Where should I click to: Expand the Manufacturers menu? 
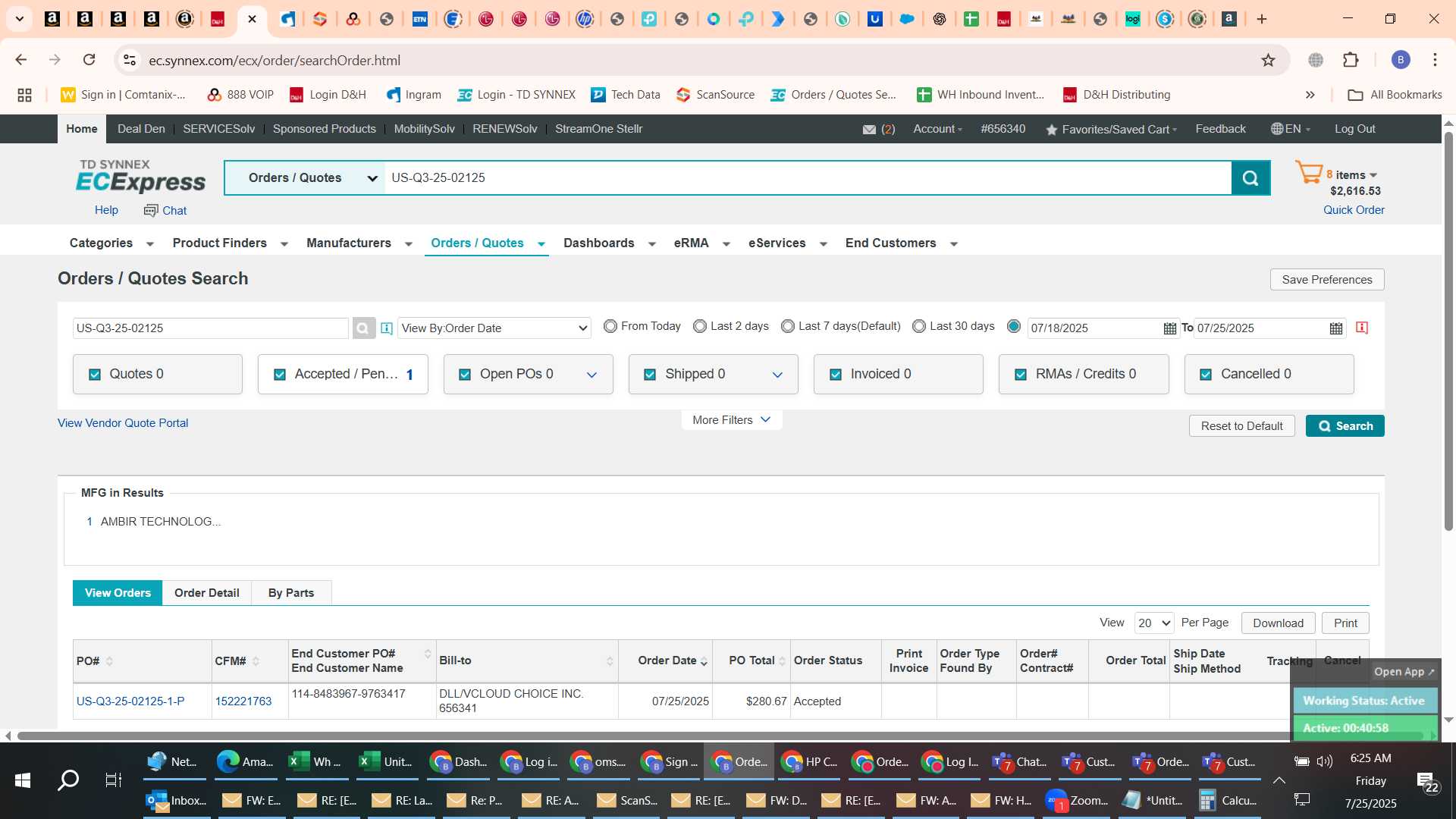tap(359, 243)
